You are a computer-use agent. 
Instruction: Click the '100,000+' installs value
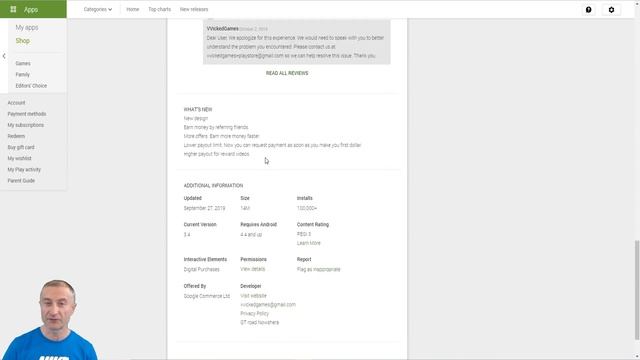coord(307,208)
